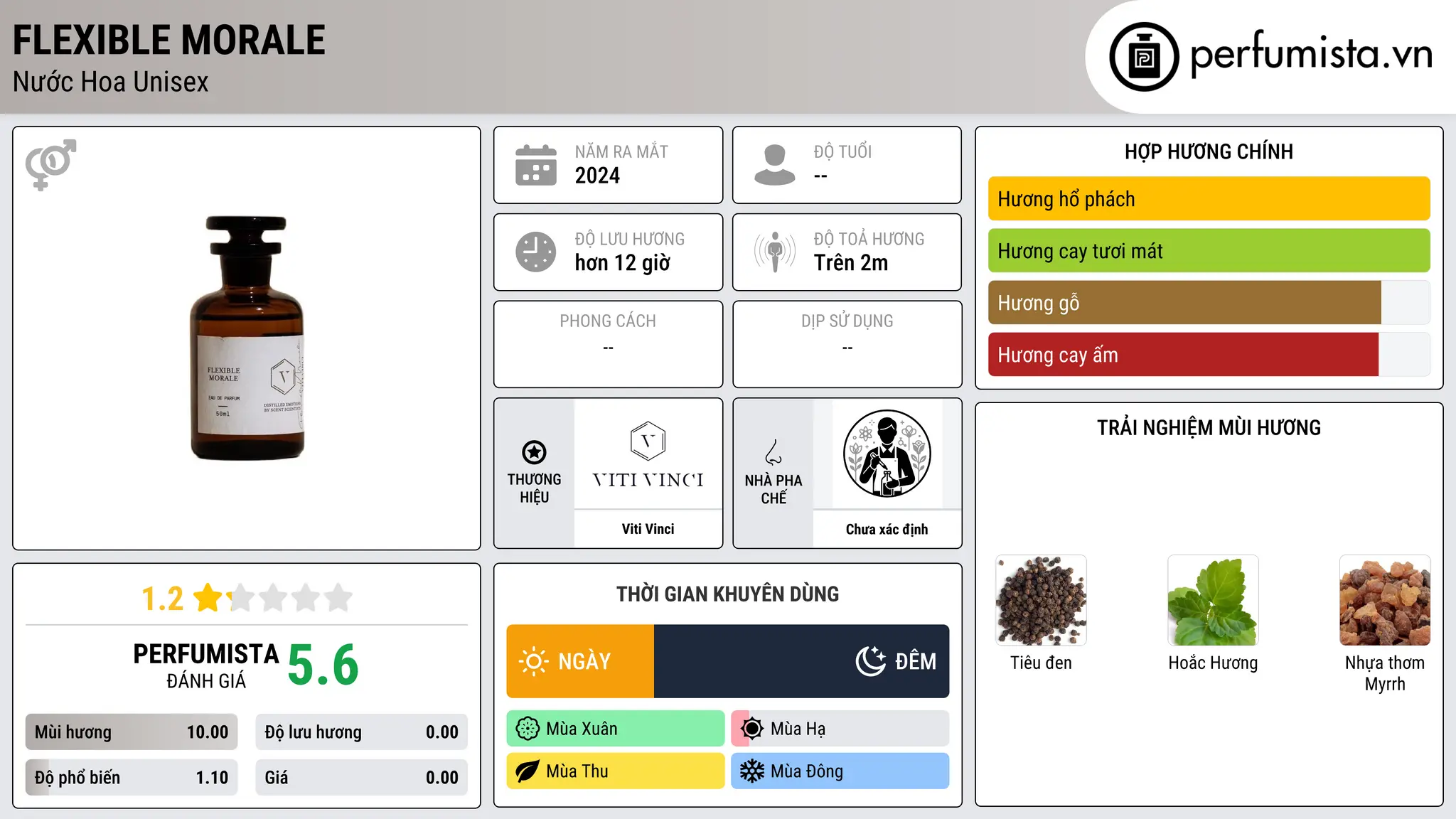This screenshot has width=1456, height=819.
Task: Click the ĐÊM label text
Action: (x=916, y=661)
